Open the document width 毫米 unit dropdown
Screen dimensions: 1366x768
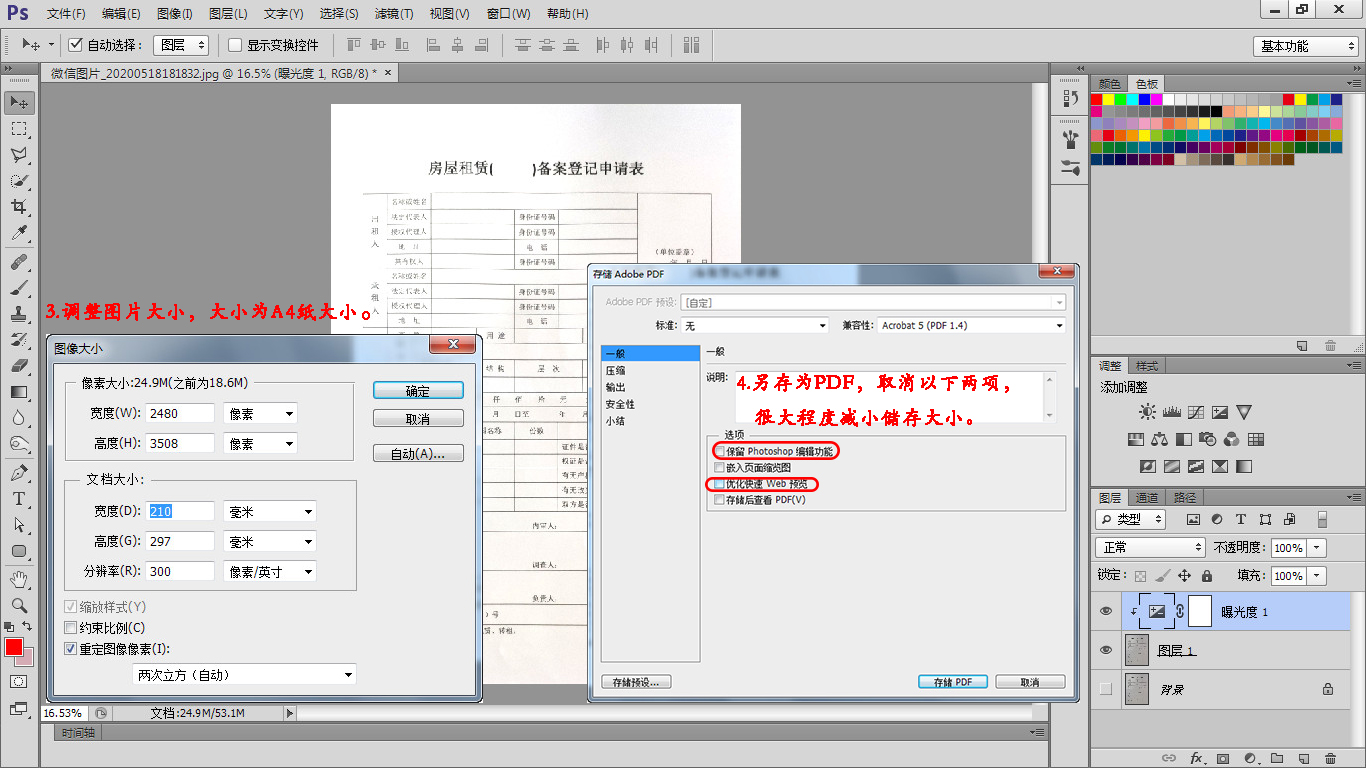pos(270,511)
